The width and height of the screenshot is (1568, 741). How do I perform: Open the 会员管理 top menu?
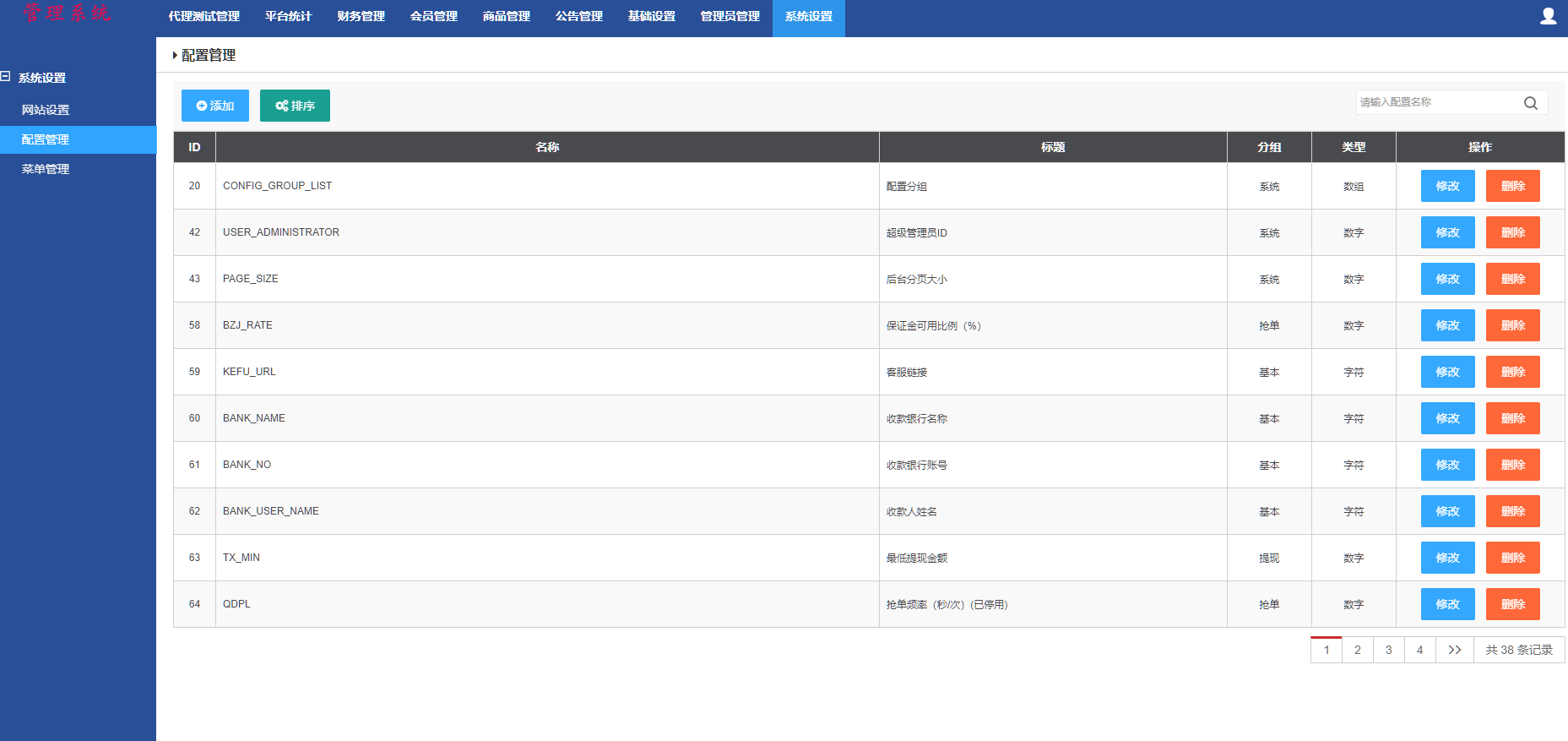pyautogui.click(x=433, y=17)
